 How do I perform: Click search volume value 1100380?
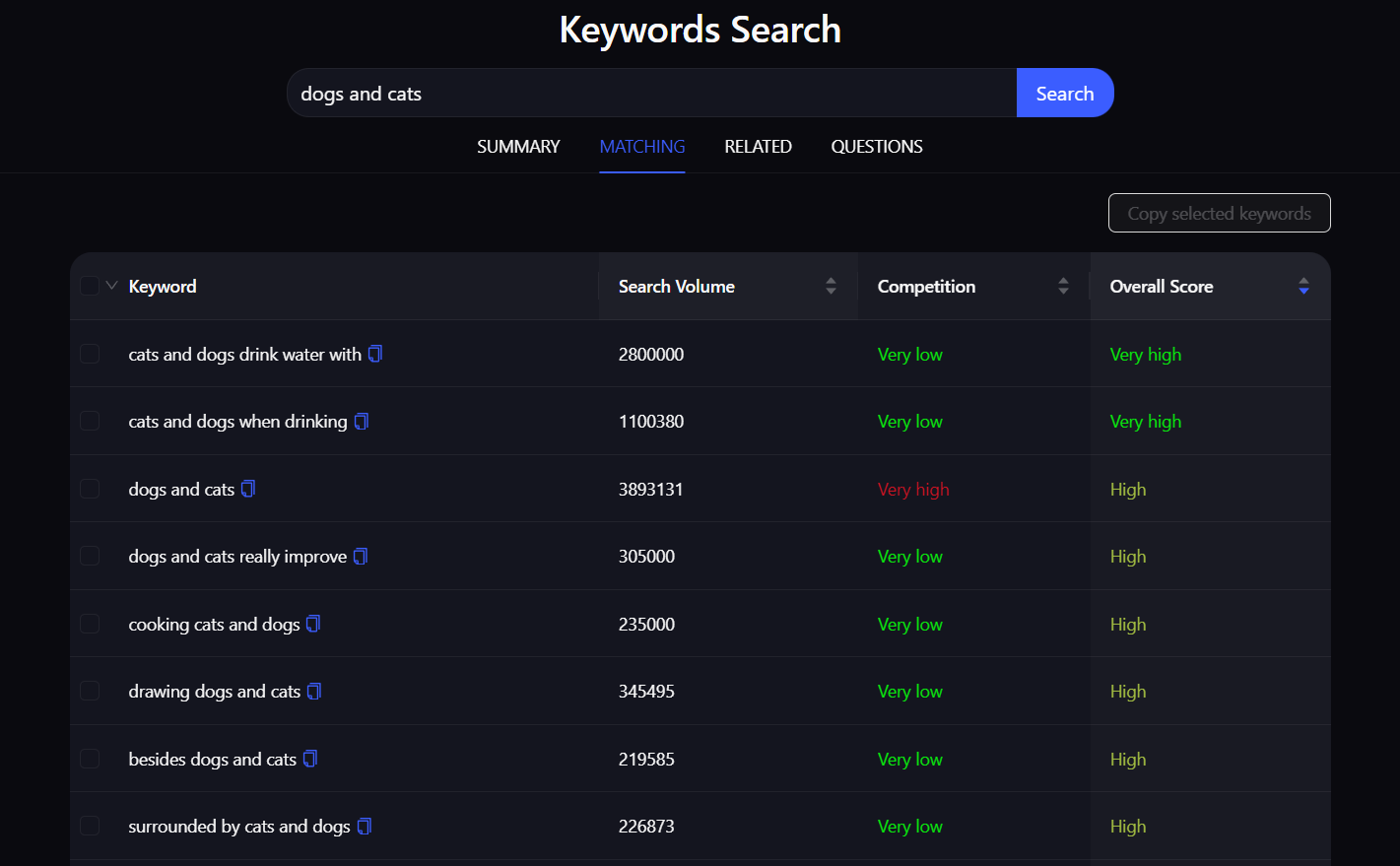tap(651, 422)
